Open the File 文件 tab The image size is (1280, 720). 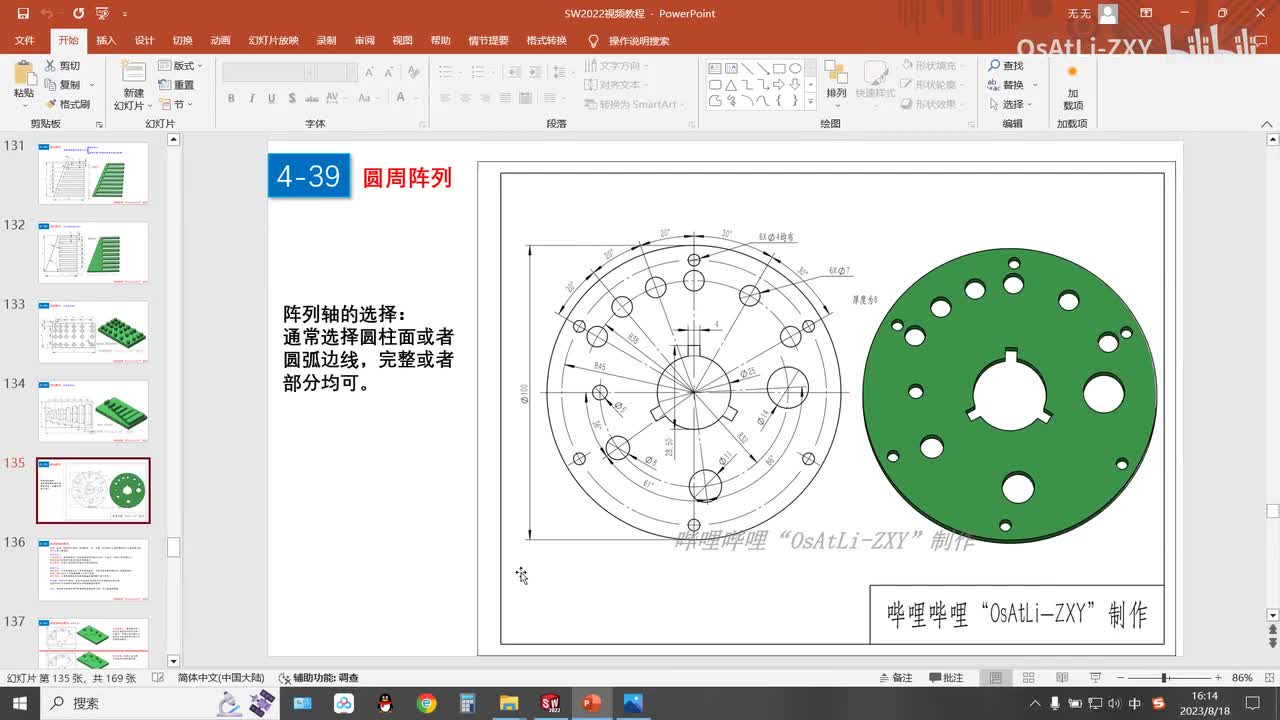pyautogui.click(x=25, y=41)
